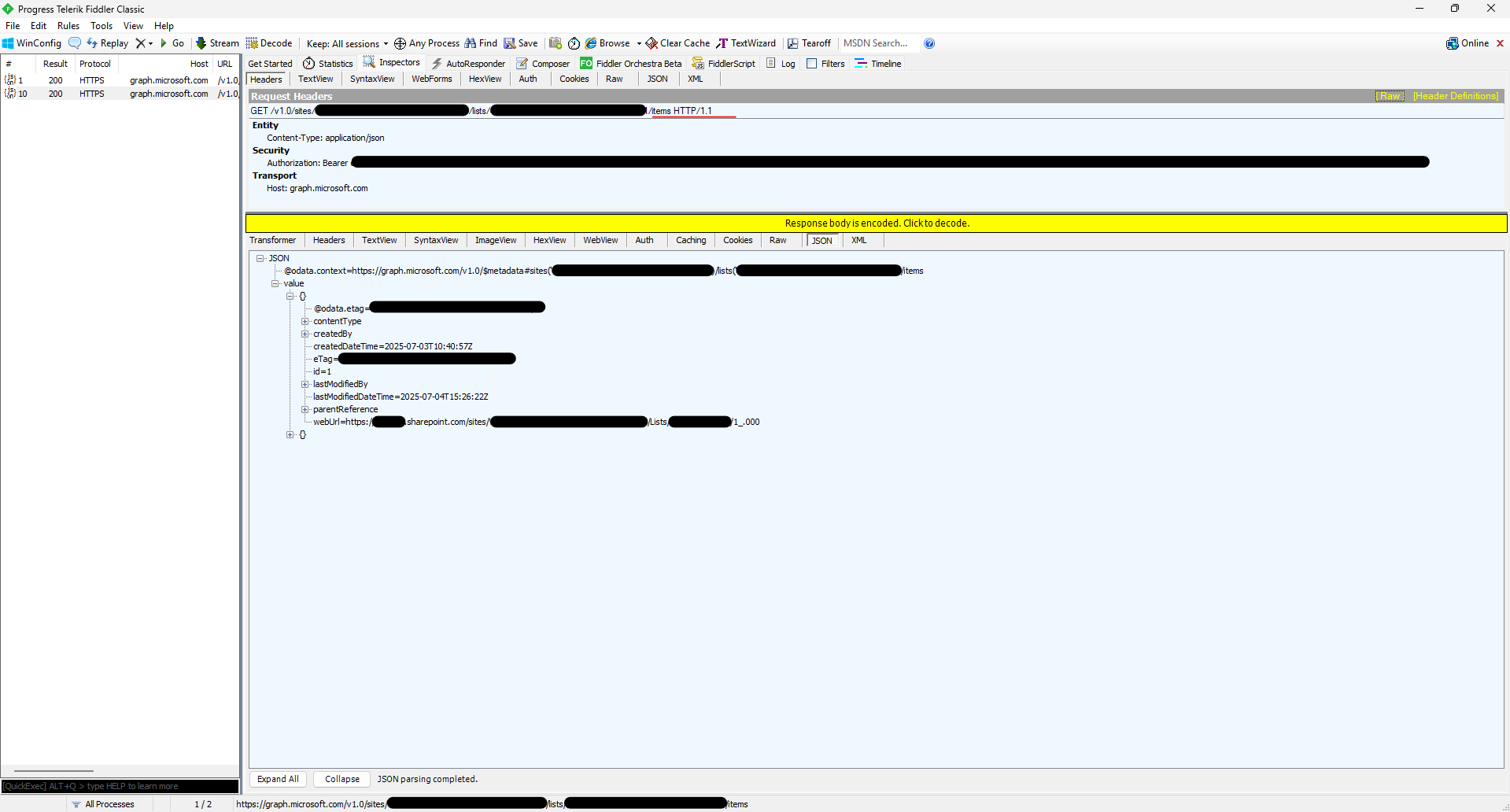This screenshot has height=812, width=1510.
Task: Toggle Stream mode in the toolbar
Action: click(216, 43)
